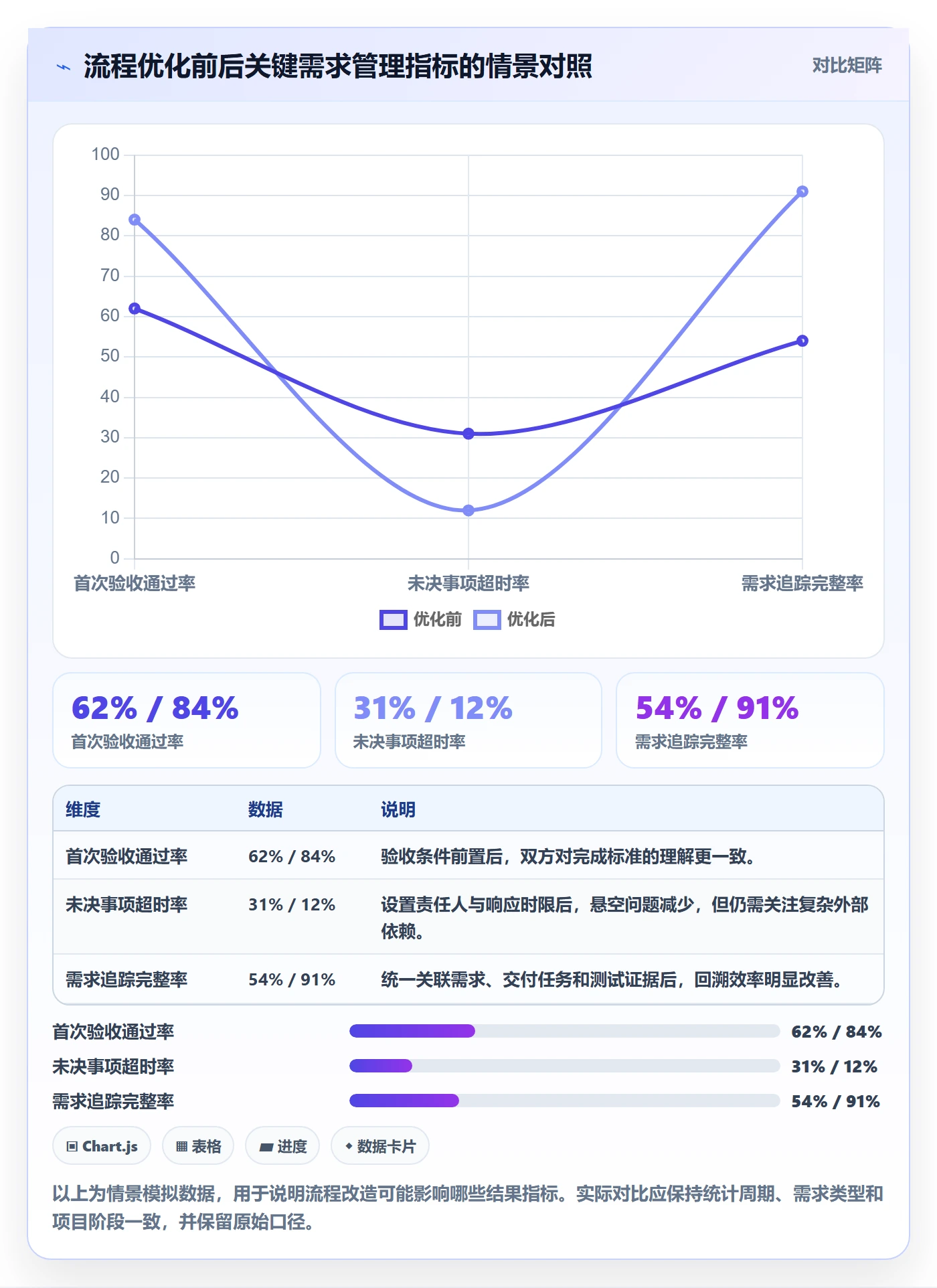Screen dimensions: 937x1288
Task: Click the description starting 设置责任人与响应时限后
Action: [625, 918]
